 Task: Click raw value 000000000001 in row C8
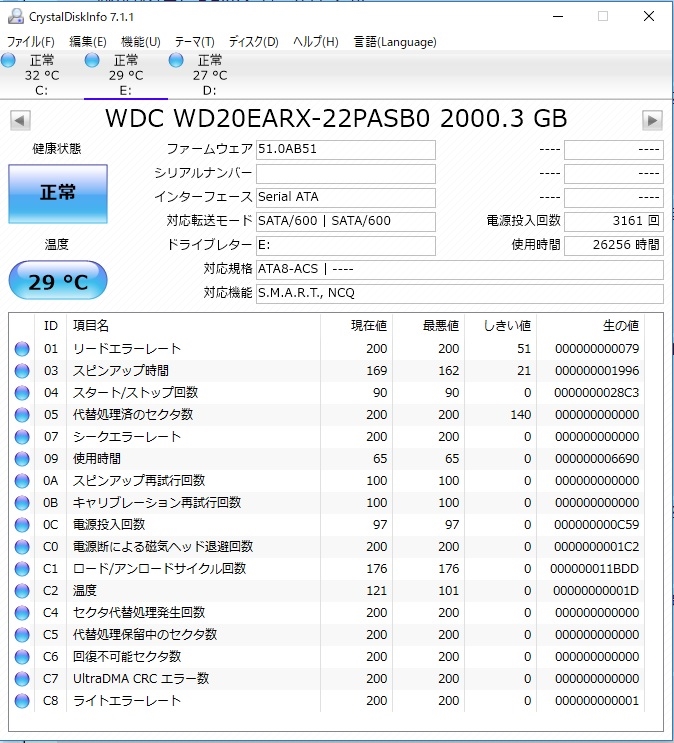point(597,701)
